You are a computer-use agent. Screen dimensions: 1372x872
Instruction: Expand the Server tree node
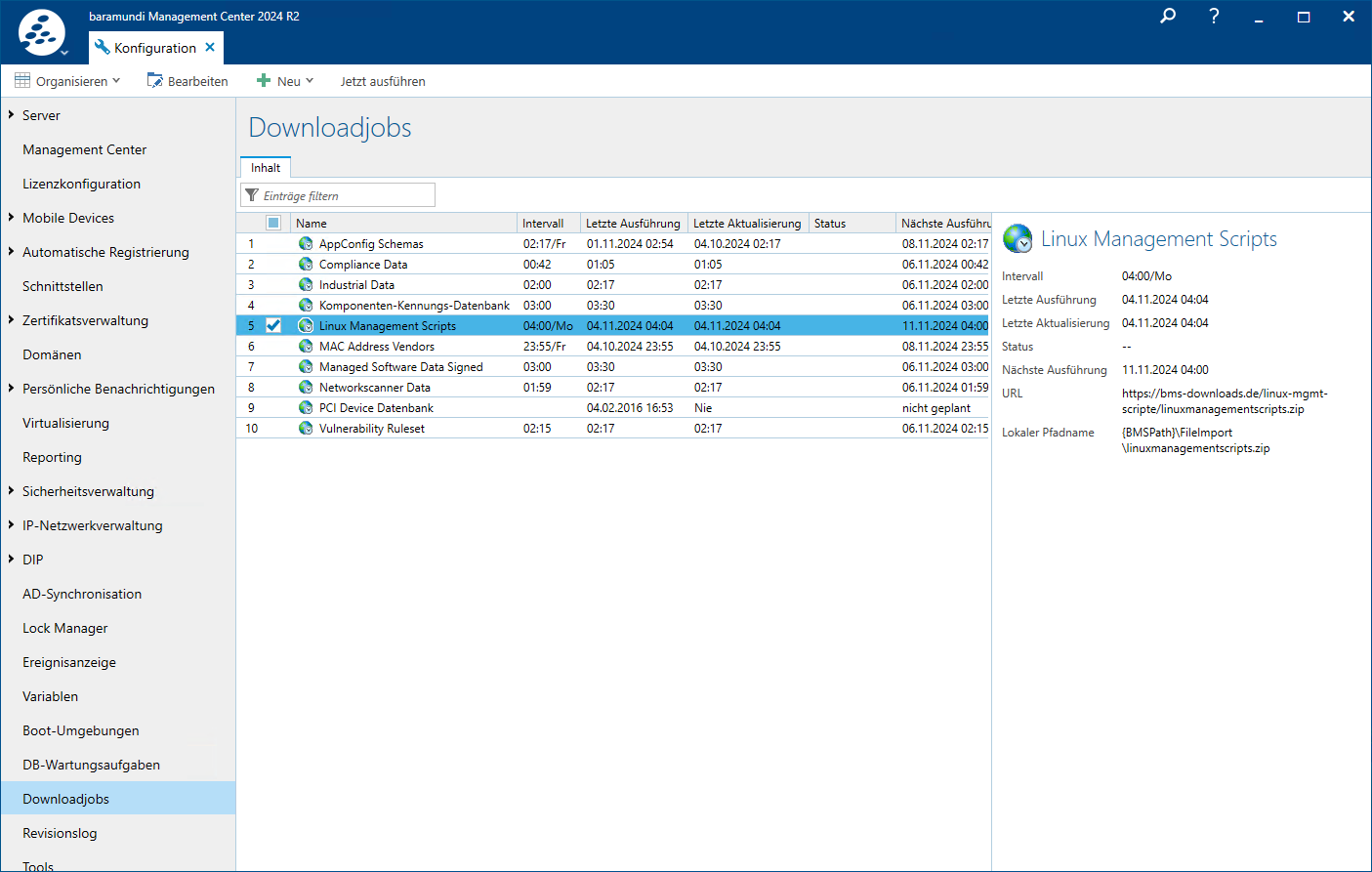(x=11, y=115)
